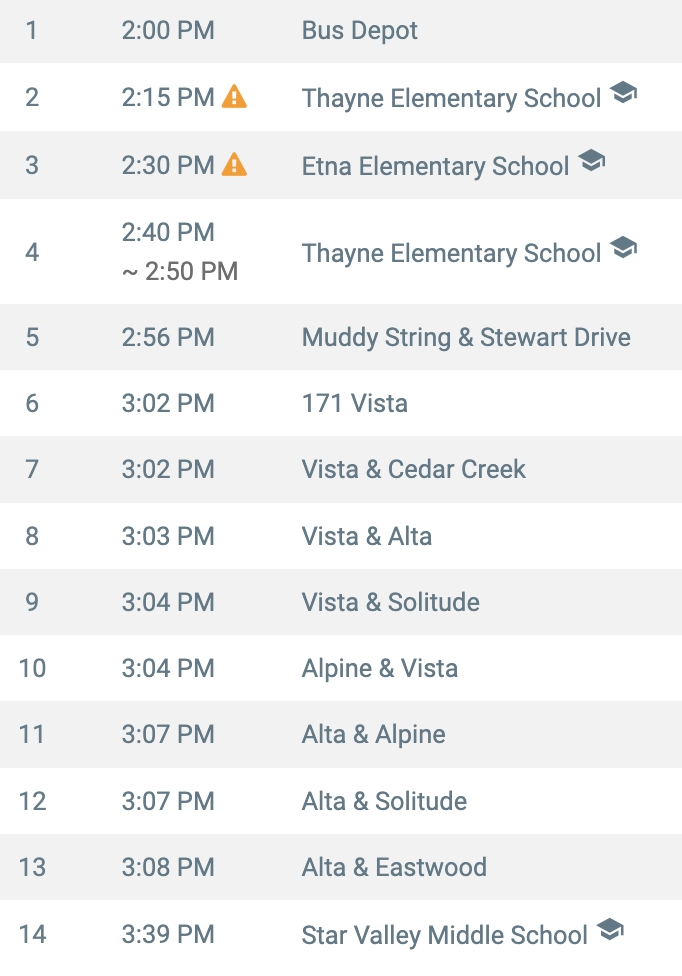The height and width of the screenshot is (976, 682).
Task: Click the 3:39 PM arrival time
Action: 168,934
